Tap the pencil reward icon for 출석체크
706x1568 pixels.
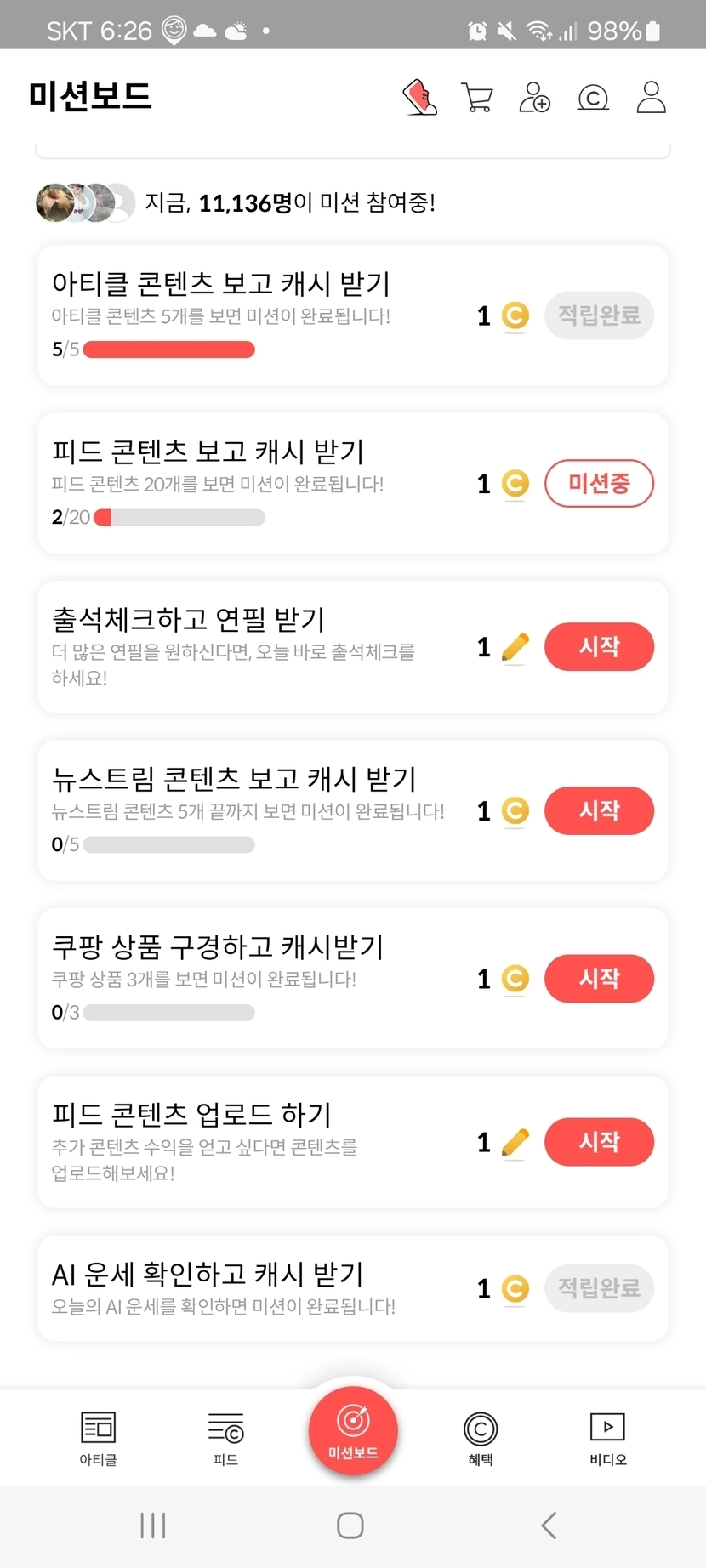[x=515, y=648]
